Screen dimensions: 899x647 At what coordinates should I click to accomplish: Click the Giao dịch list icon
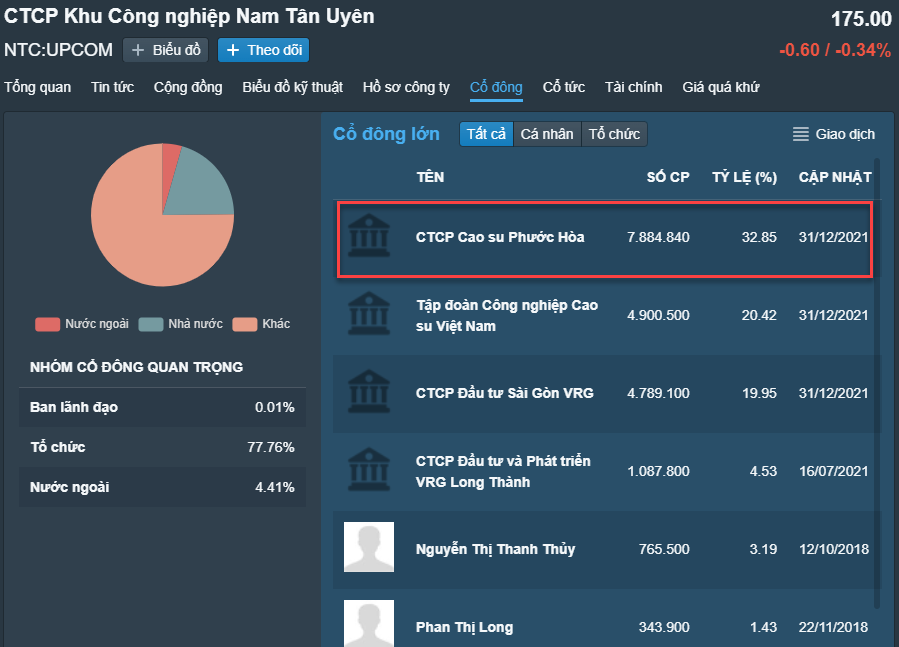(x=800, y=134)
